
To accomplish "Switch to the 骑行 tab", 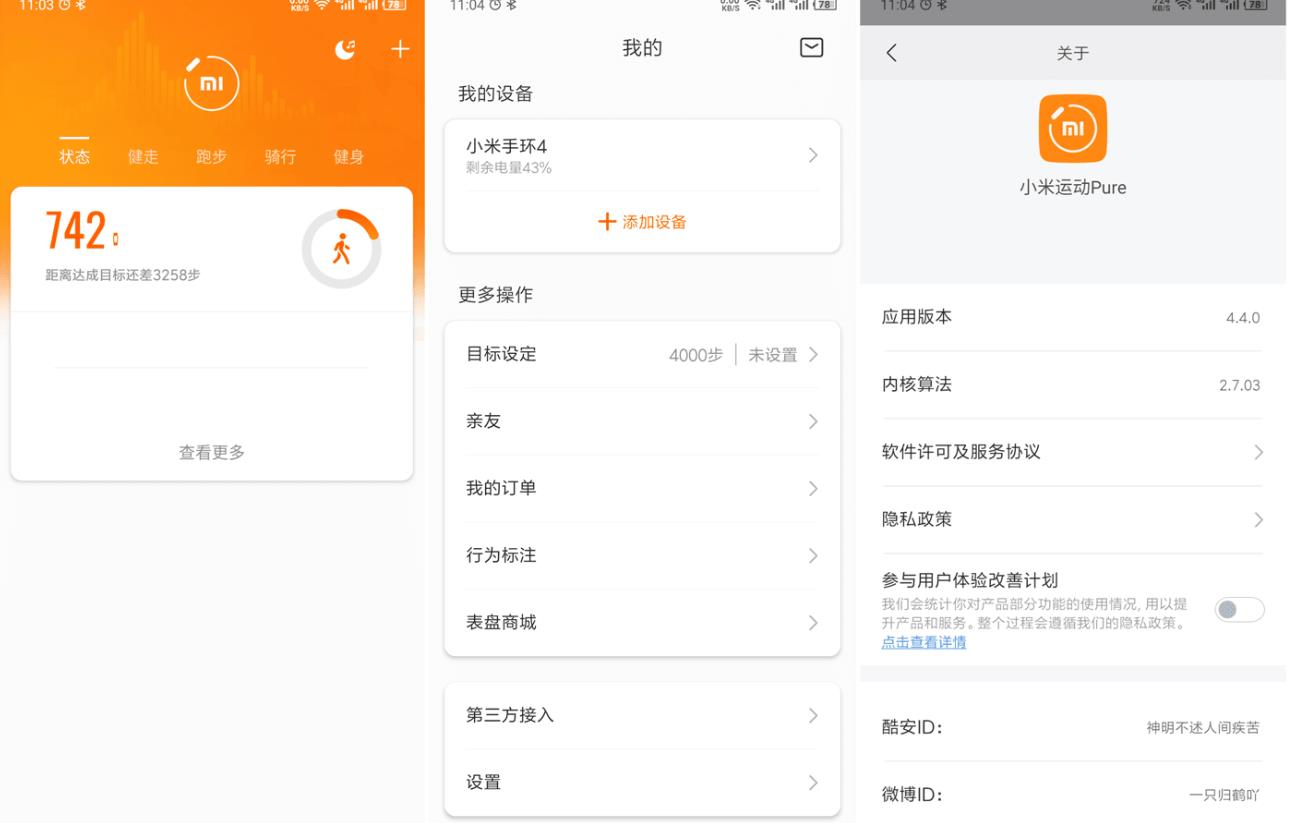I will point(280,156).
